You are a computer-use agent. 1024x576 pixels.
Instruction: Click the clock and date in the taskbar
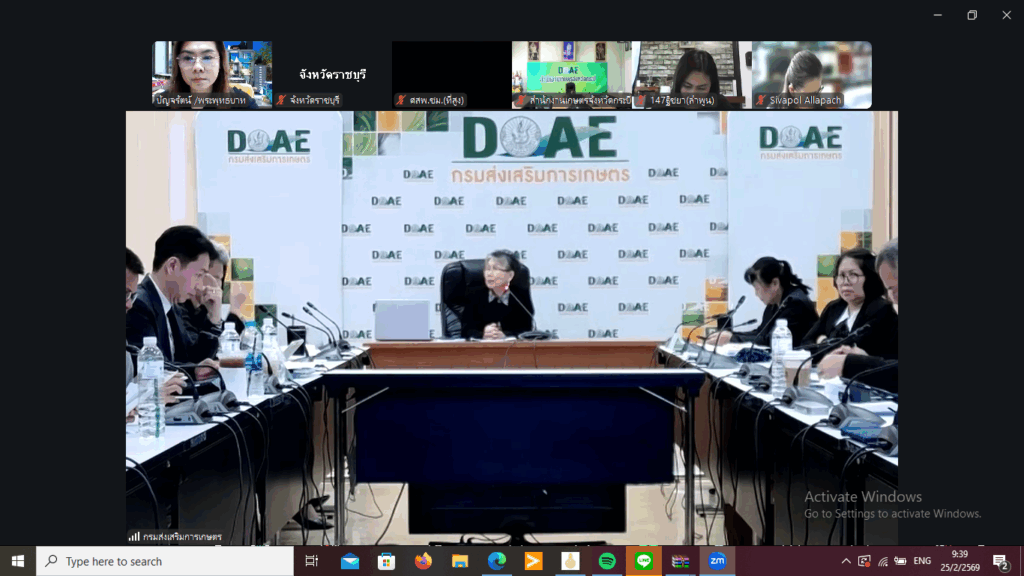[960, 561]
